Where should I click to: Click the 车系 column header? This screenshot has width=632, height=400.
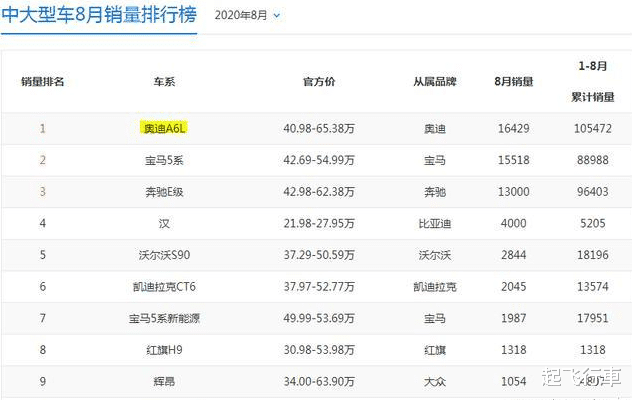click(164, 82)
